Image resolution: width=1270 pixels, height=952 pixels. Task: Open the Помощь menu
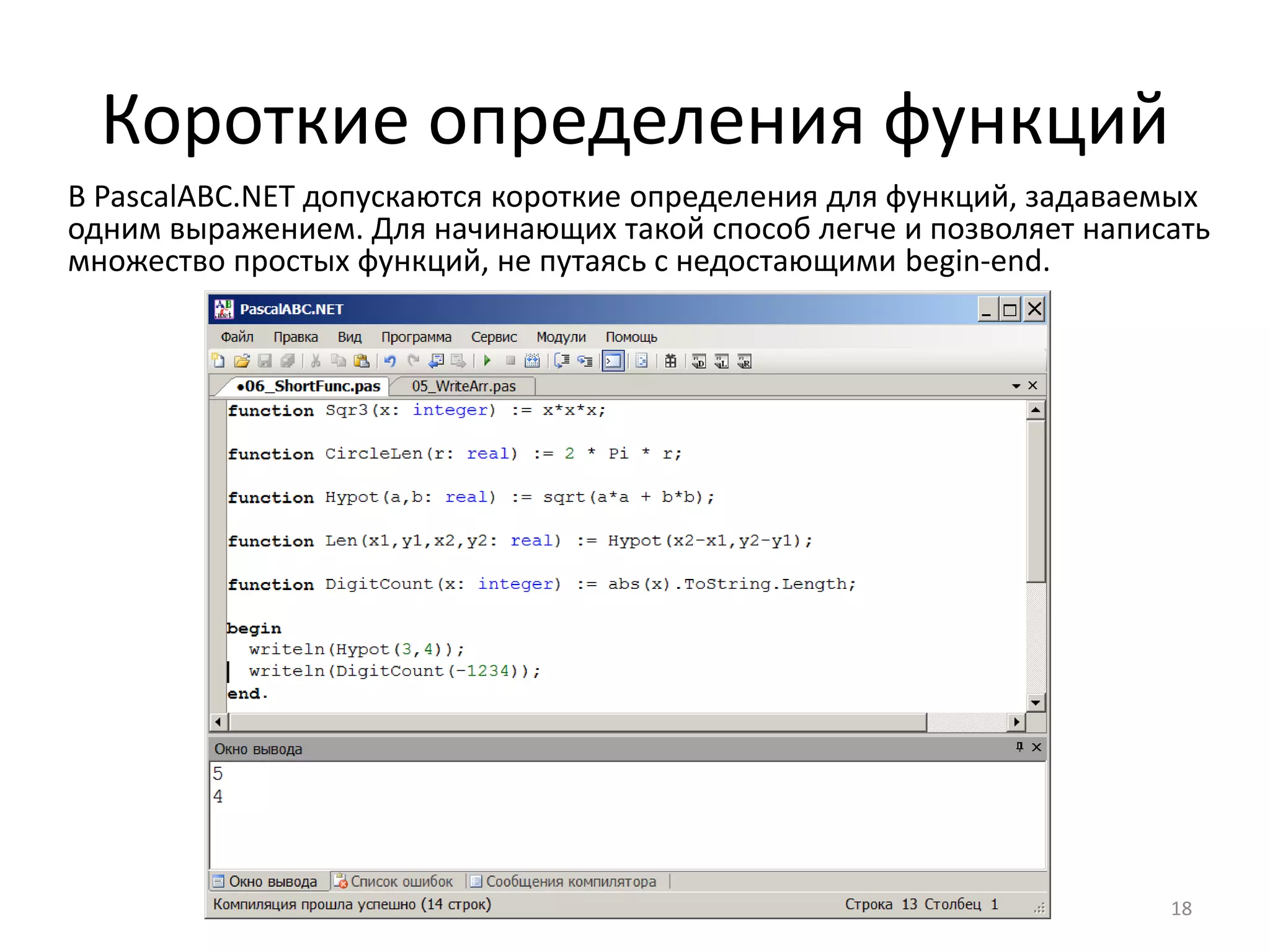click(631, 337)
